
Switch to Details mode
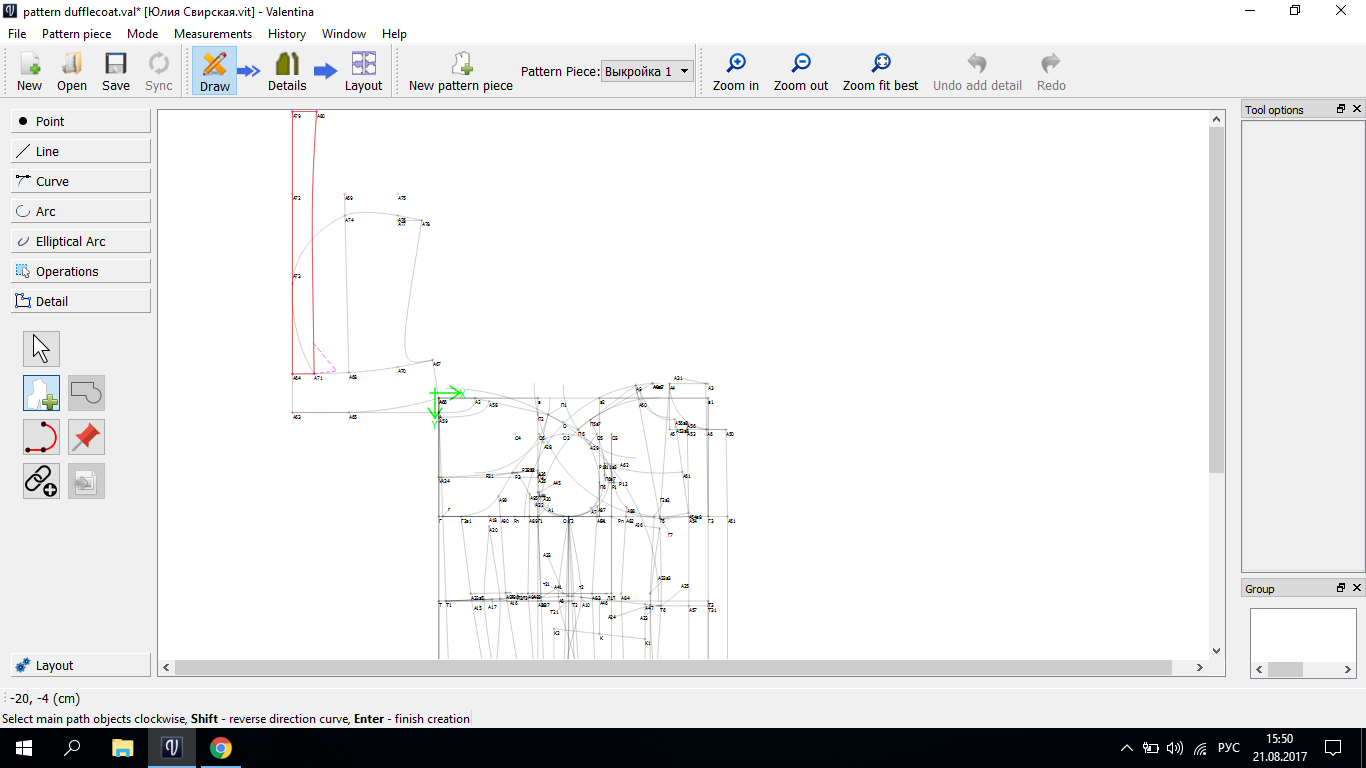click(287, 71)
